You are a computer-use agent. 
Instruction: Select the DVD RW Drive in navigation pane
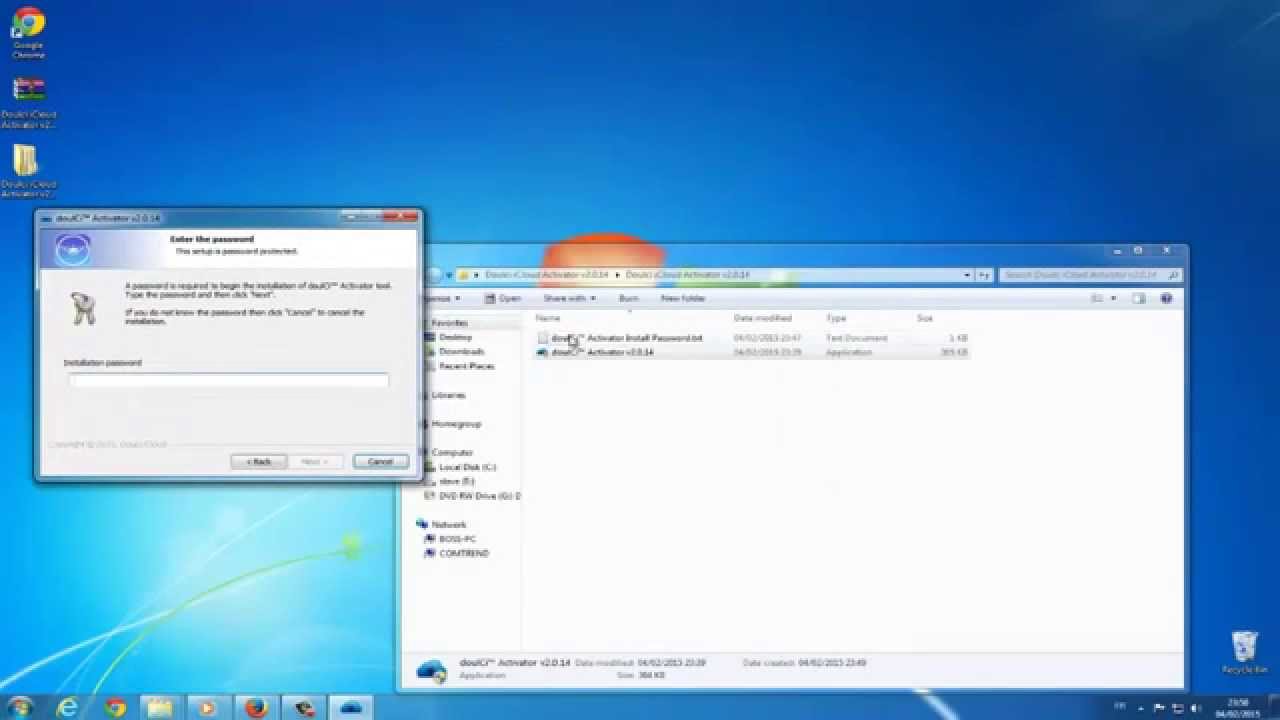(x=479, y=496)
